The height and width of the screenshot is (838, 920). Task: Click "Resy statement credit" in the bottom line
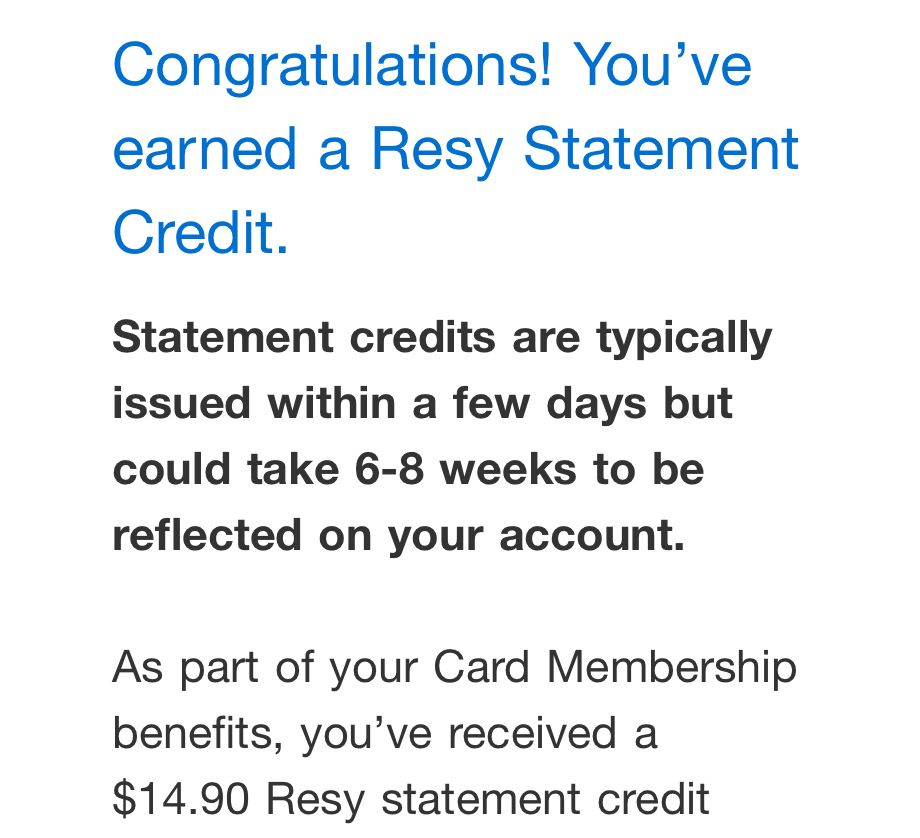[x=488, y=799]
